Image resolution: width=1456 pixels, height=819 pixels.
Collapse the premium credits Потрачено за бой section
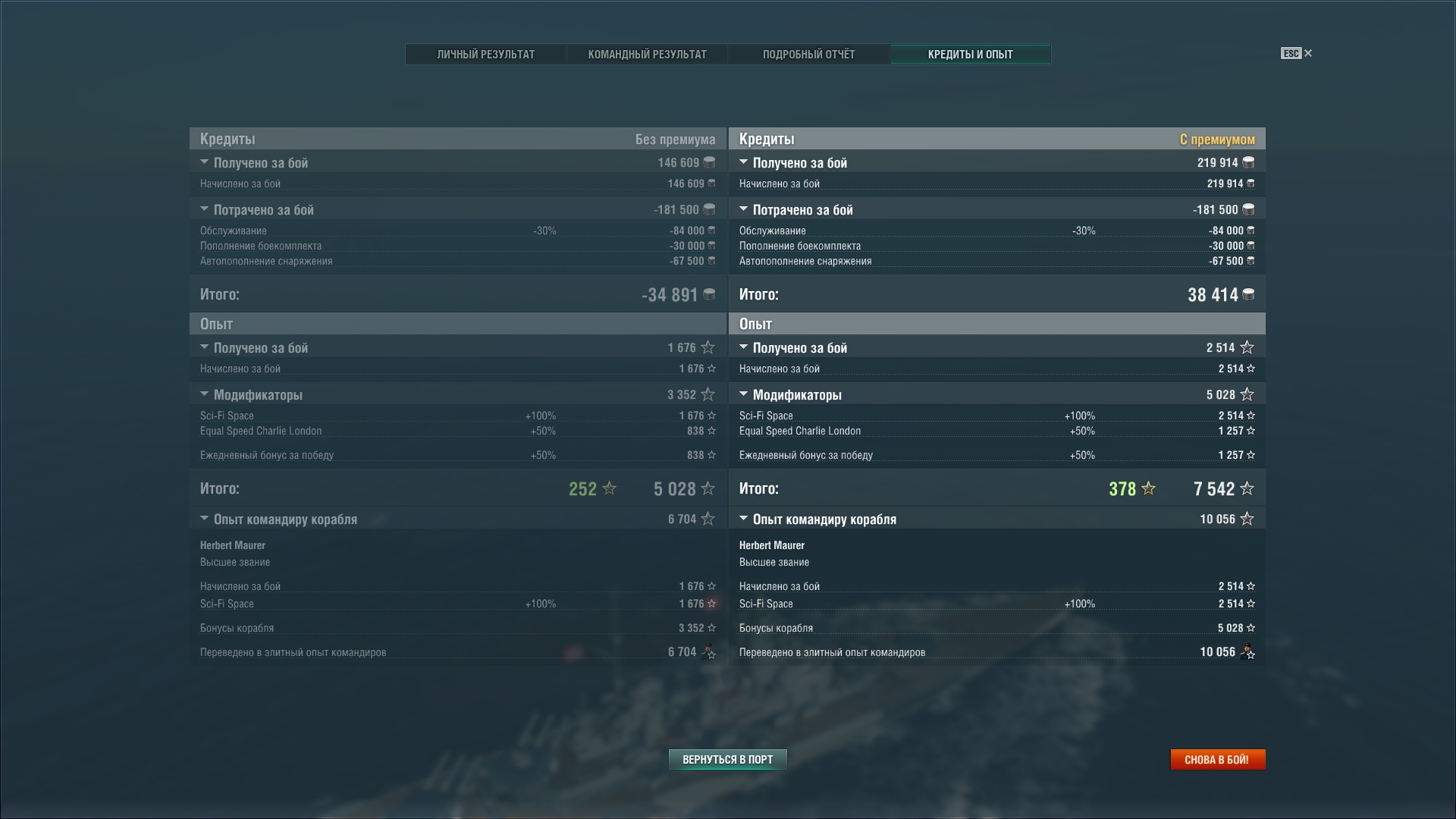[743, 209]
